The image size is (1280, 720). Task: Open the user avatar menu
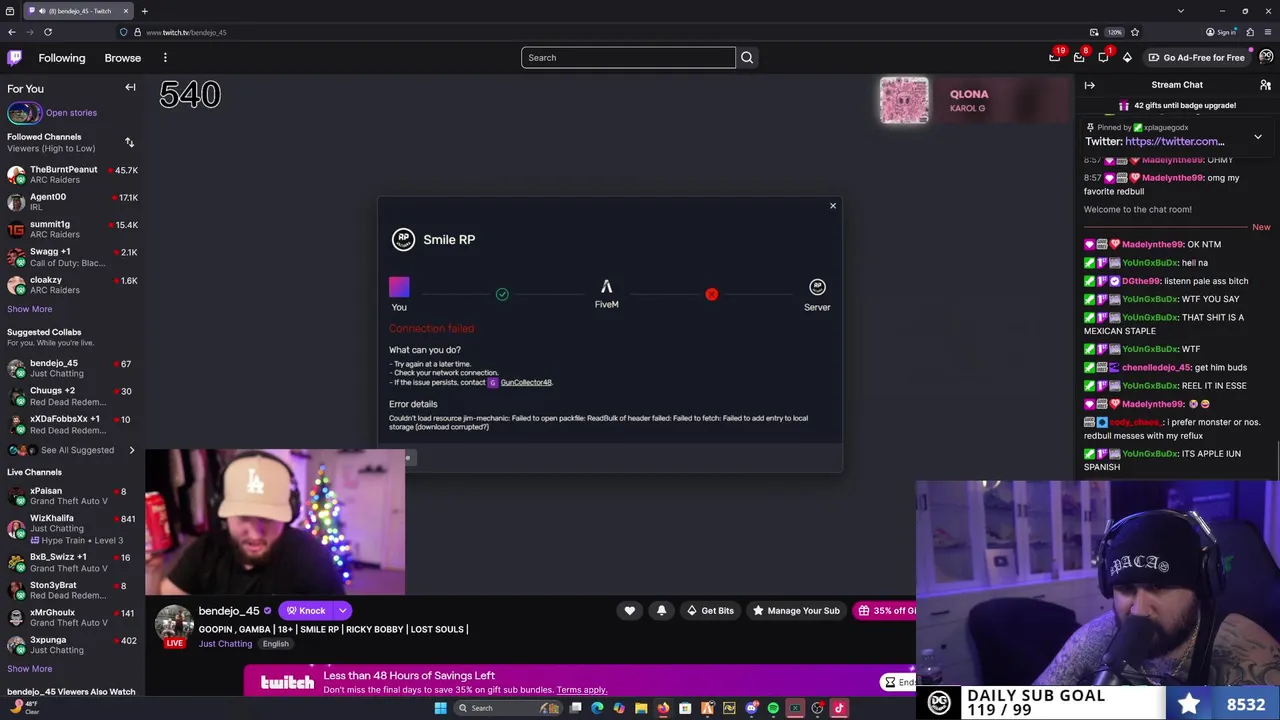pyautogui.click(x=1266, y=57)
